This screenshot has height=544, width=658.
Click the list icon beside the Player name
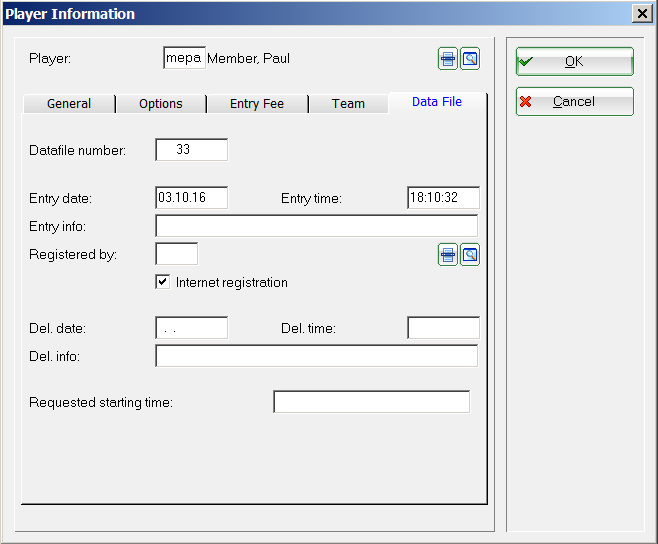(x=448, y=59)
